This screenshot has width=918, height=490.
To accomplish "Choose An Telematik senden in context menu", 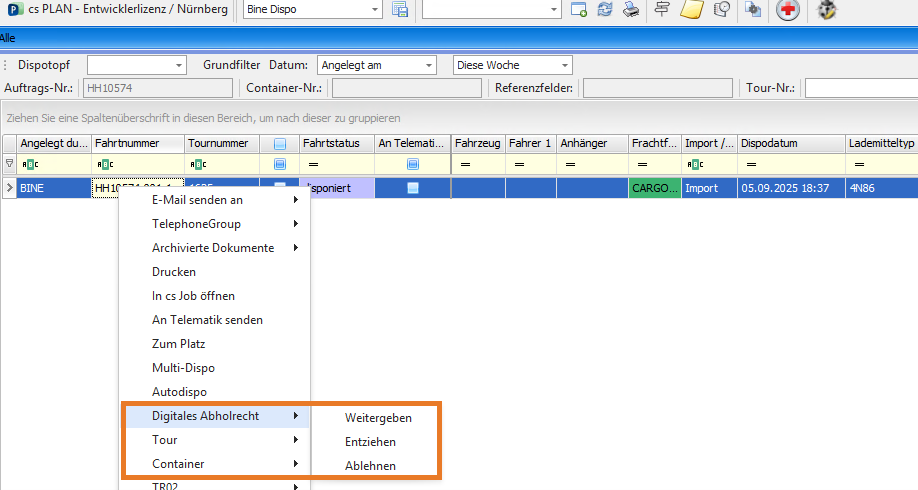I will (207, 320).
